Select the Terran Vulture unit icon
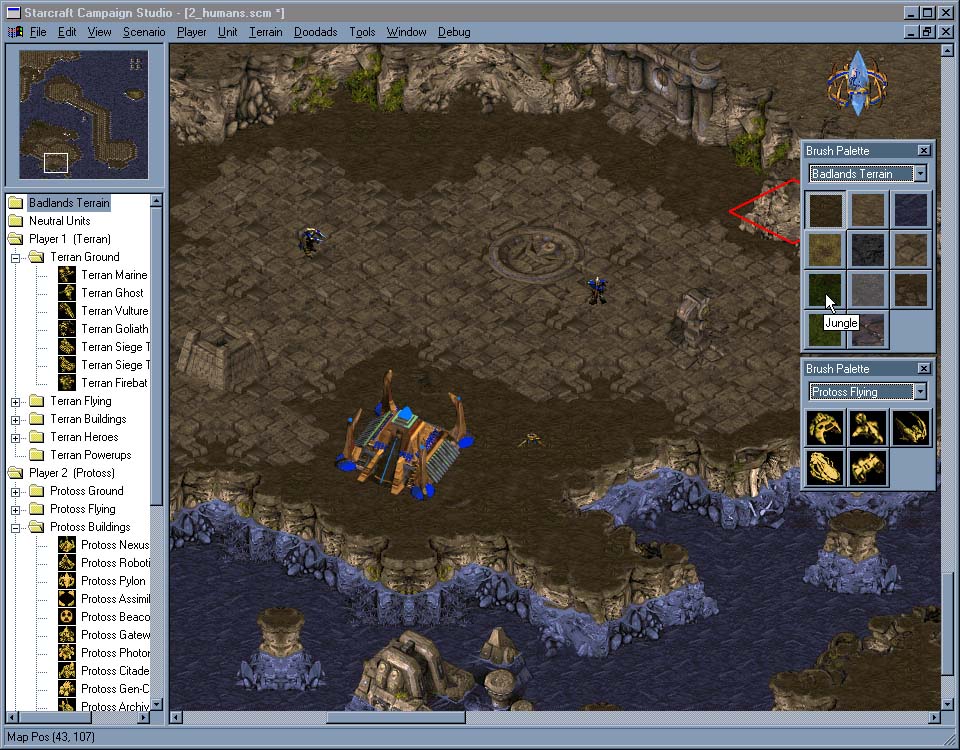This screenshot has width=960, height=750. (x=67, y=311)
